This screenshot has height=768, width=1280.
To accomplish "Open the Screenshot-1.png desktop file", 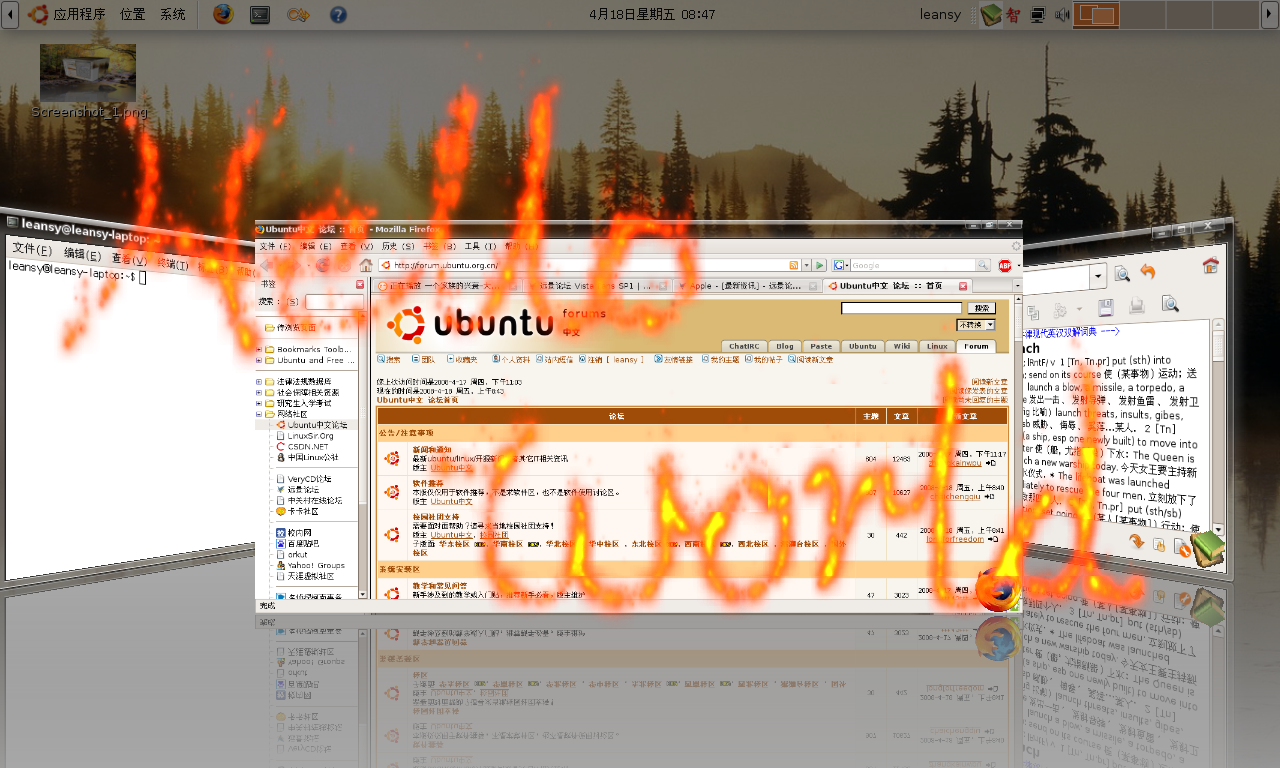I will click(x=88, y=81).
